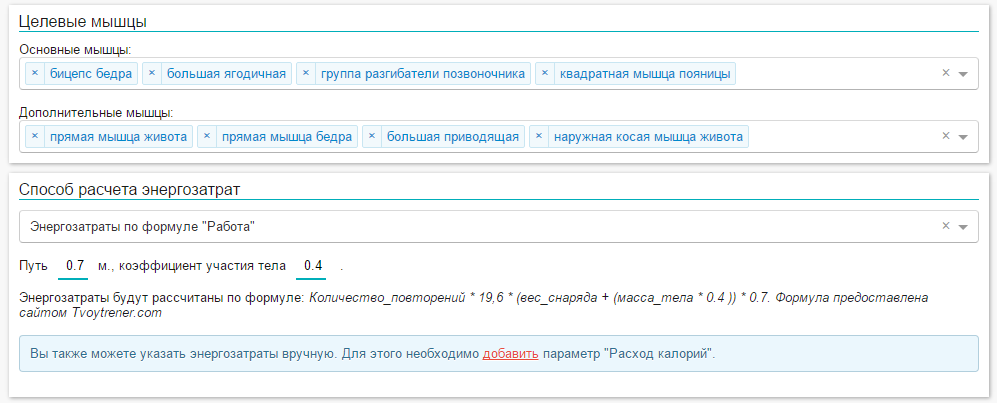This screenshot has height=403, width=997.
Task: Remove the «прямая мышца живота» tag
Action: point(34,136)
